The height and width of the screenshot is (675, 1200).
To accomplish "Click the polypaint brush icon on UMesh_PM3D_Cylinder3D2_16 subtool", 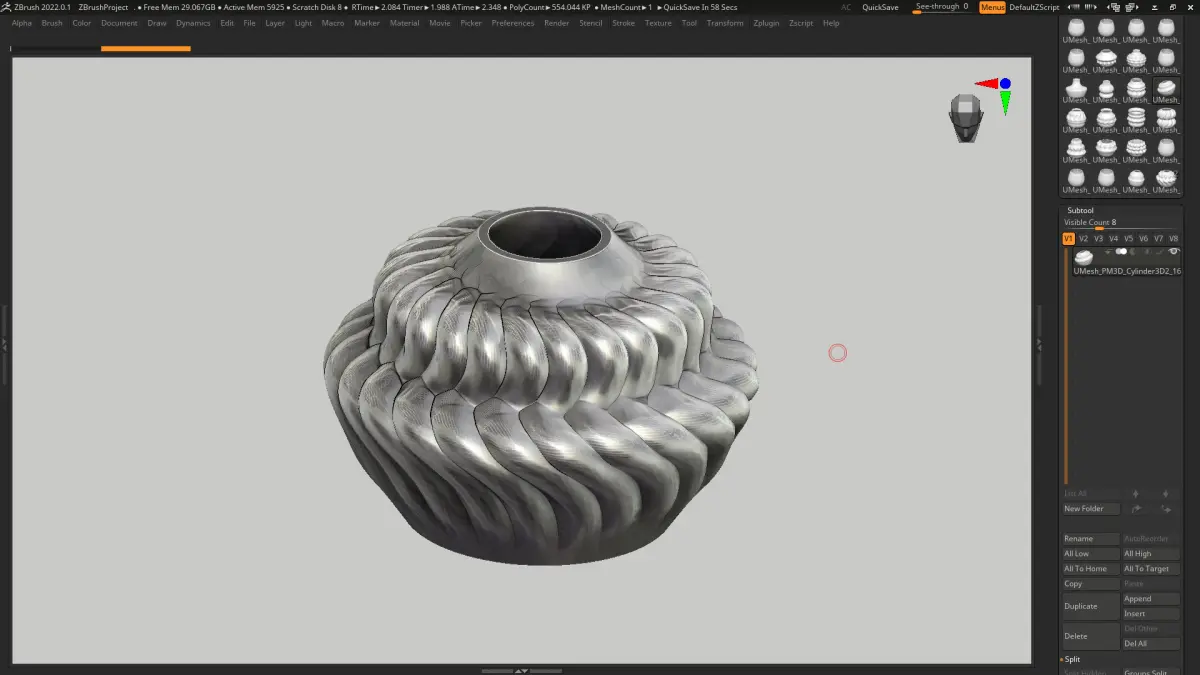I will pos(1161,252).
